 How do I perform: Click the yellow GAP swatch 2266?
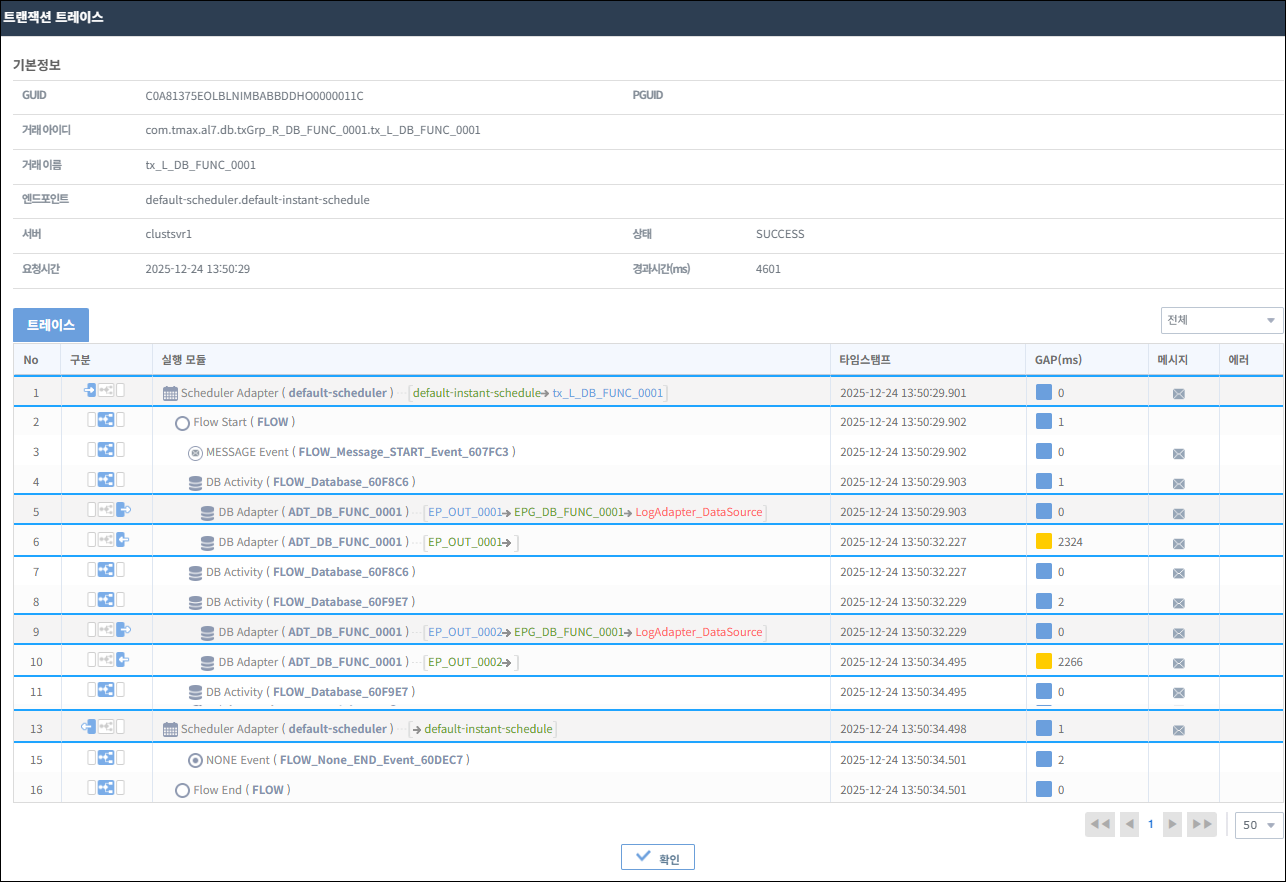pyautogui.click(x=1044, y=662)
